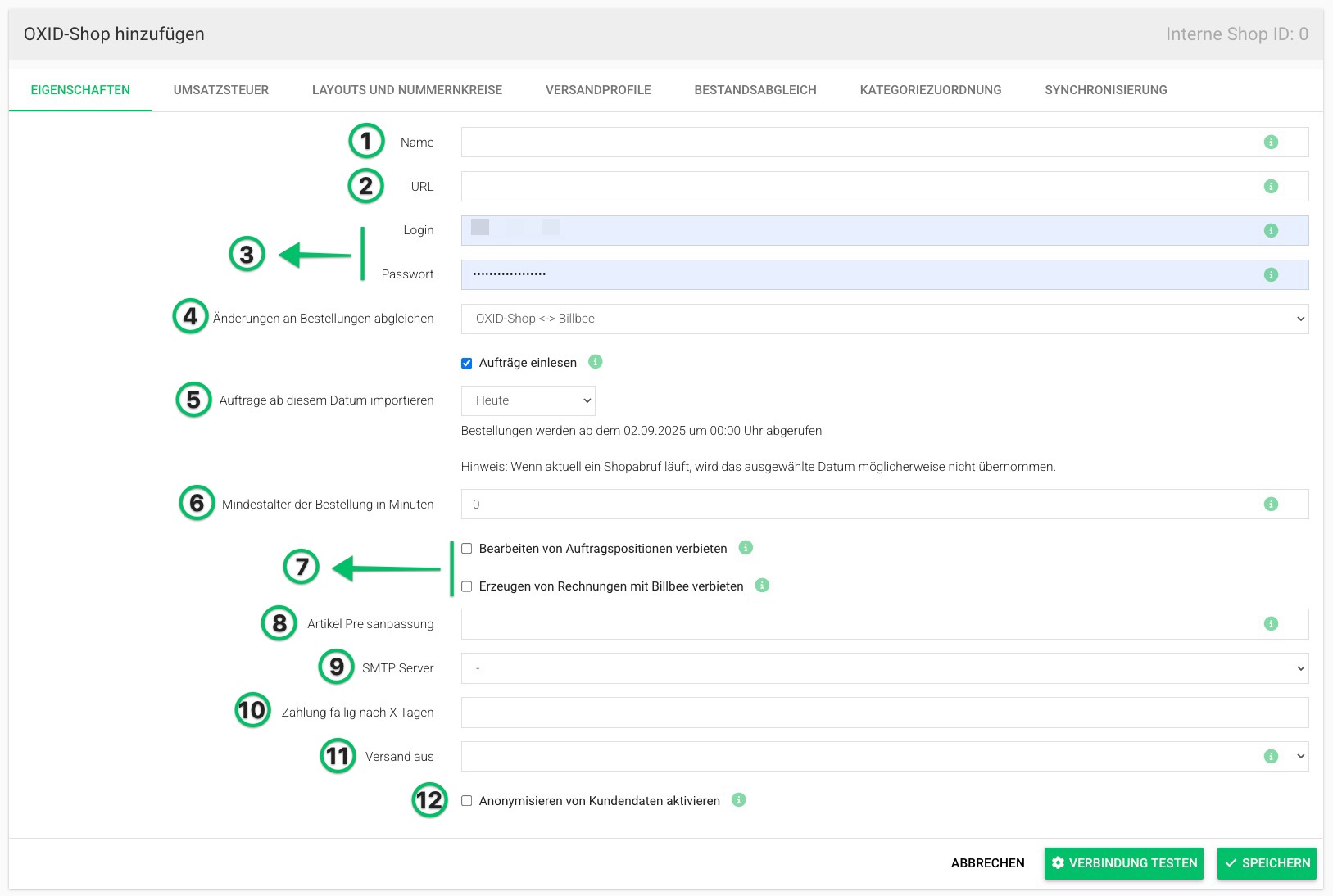Toggle the Aufträge einlesen checkbox

[x=467, y=363]
